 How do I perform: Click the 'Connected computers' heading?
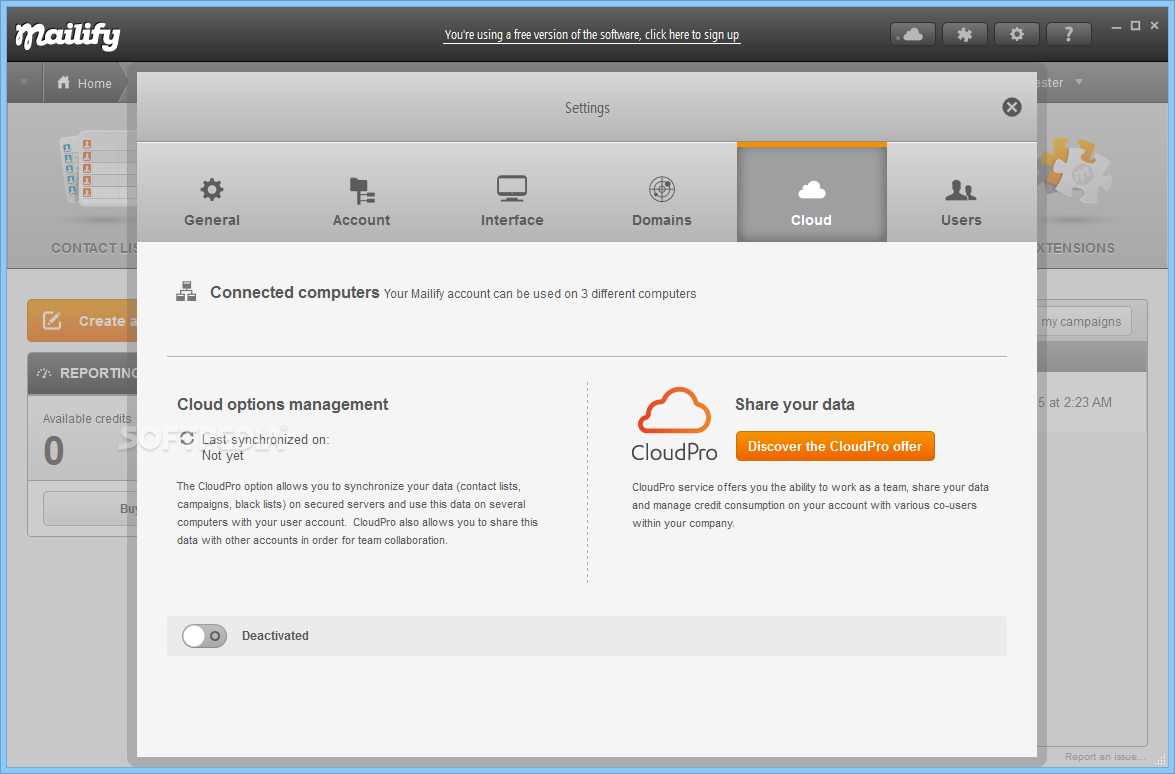coord(294,292)
